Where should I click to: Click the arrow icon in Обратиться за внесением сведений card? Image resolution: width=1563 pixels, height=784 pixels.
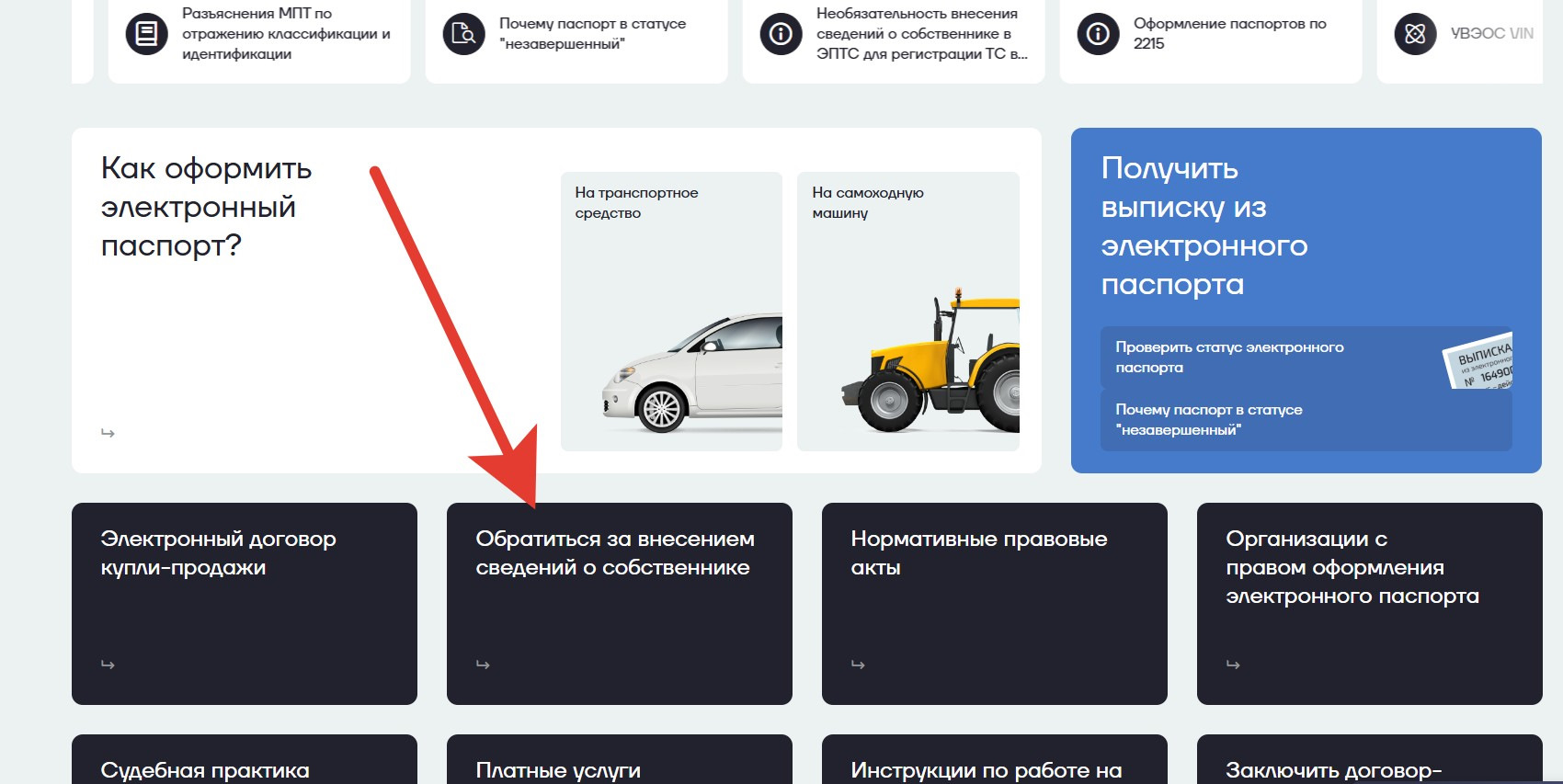click(483, 665)
